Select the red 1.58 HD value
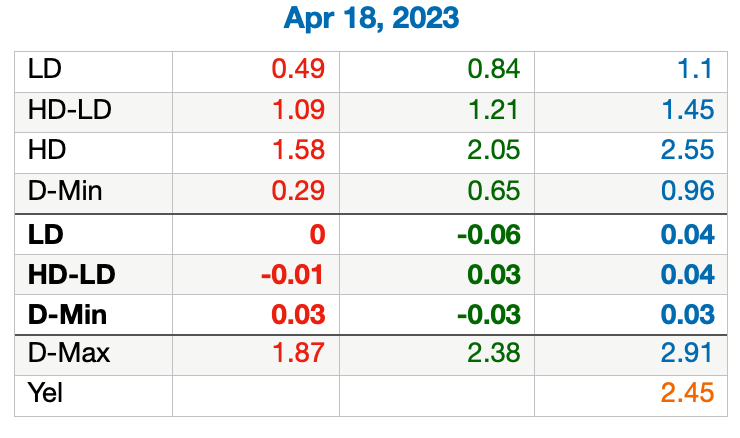The height and width of the screenshot is (438, 740). (x=298, y=150)
